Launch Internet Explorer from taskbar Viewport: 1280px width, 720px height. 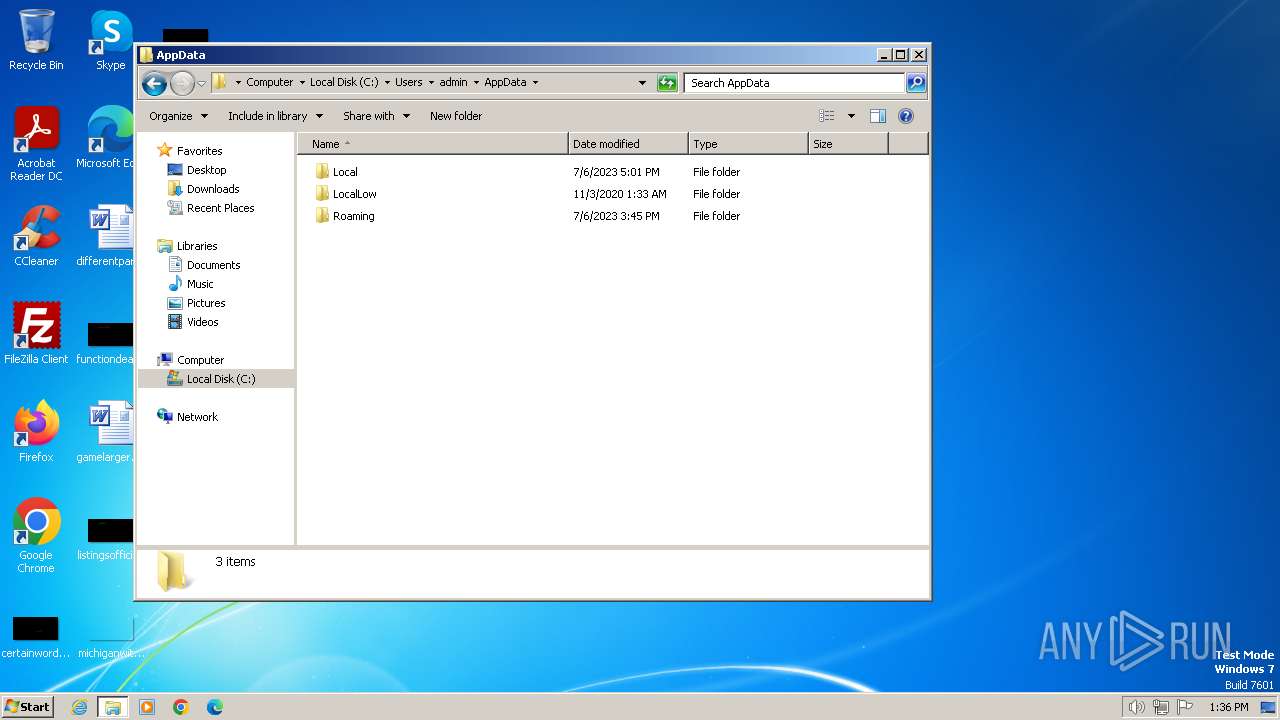80,707
